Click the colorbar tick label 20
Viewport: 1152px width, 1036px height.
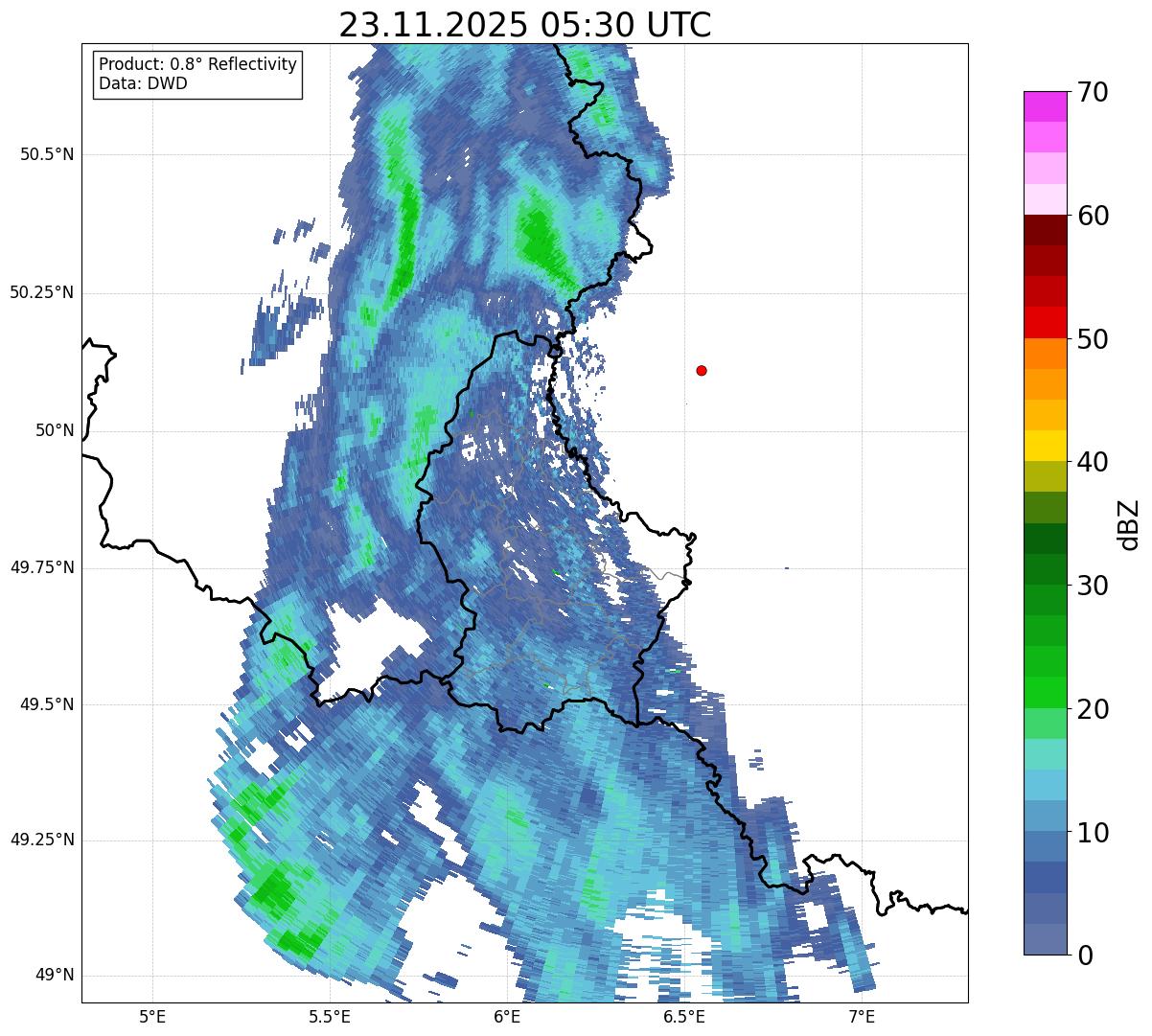(1093, 709)
